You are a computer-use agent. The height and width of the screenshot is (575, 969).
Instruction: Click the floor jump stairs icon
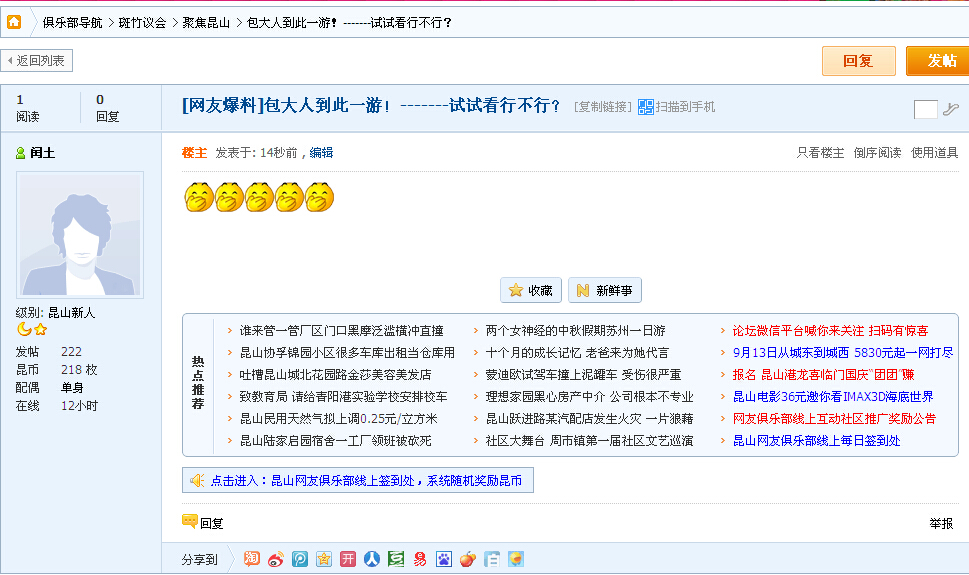950,109
